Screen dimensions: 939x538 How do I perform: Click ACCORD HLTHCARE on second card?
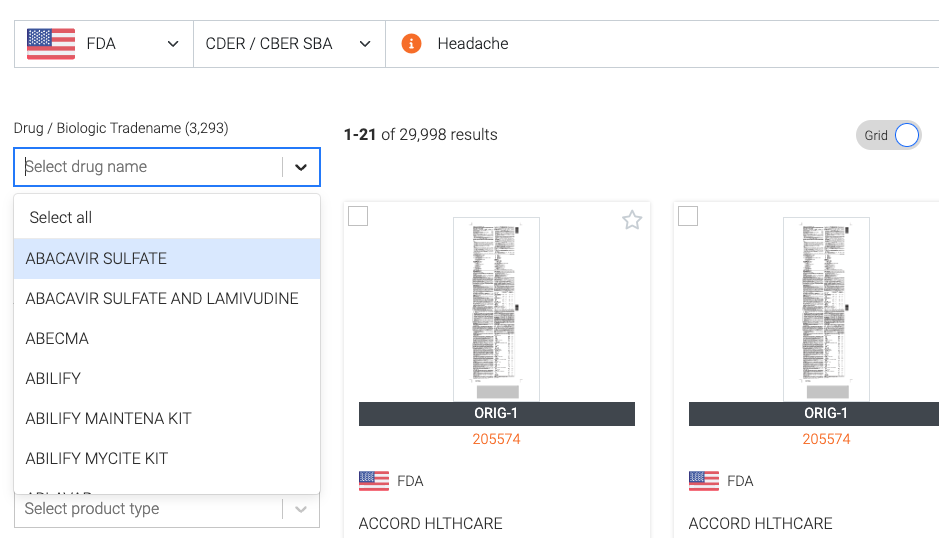click(761, 524)
